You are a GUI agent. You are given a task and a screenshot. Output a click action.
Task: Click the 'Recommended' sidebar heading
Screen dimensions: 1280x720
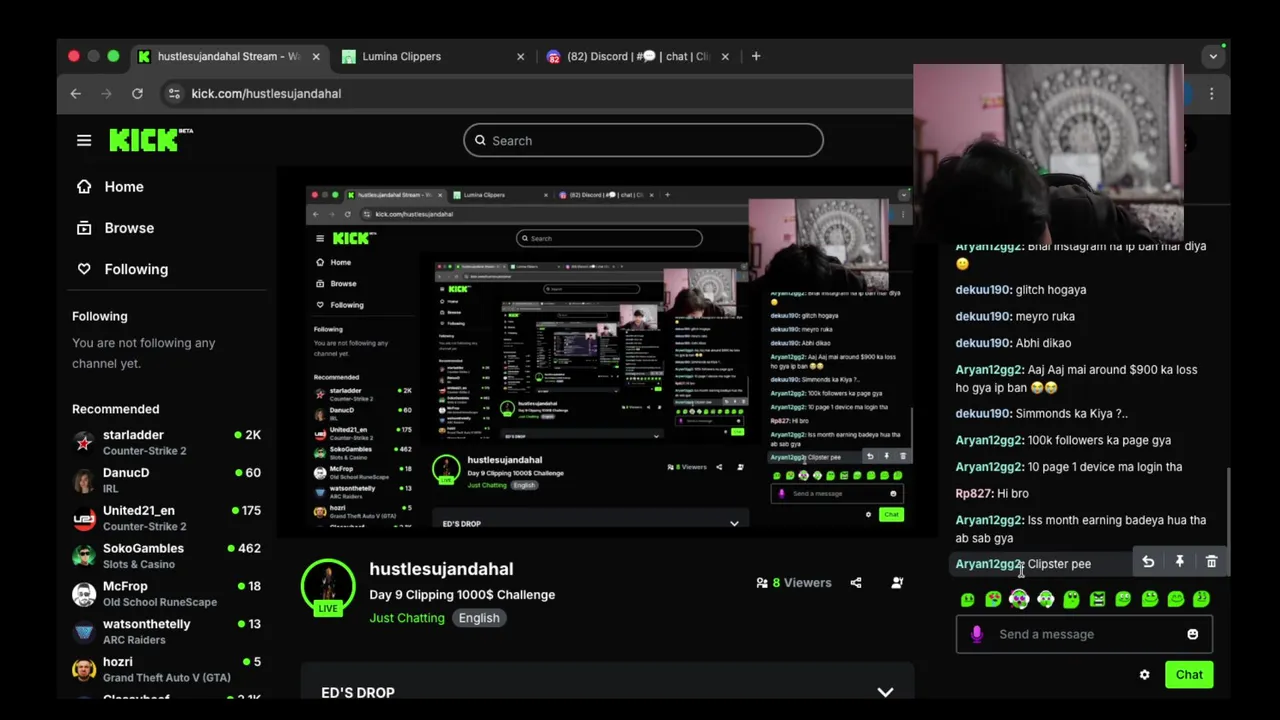pyautogui.click(x=116, y=409)
